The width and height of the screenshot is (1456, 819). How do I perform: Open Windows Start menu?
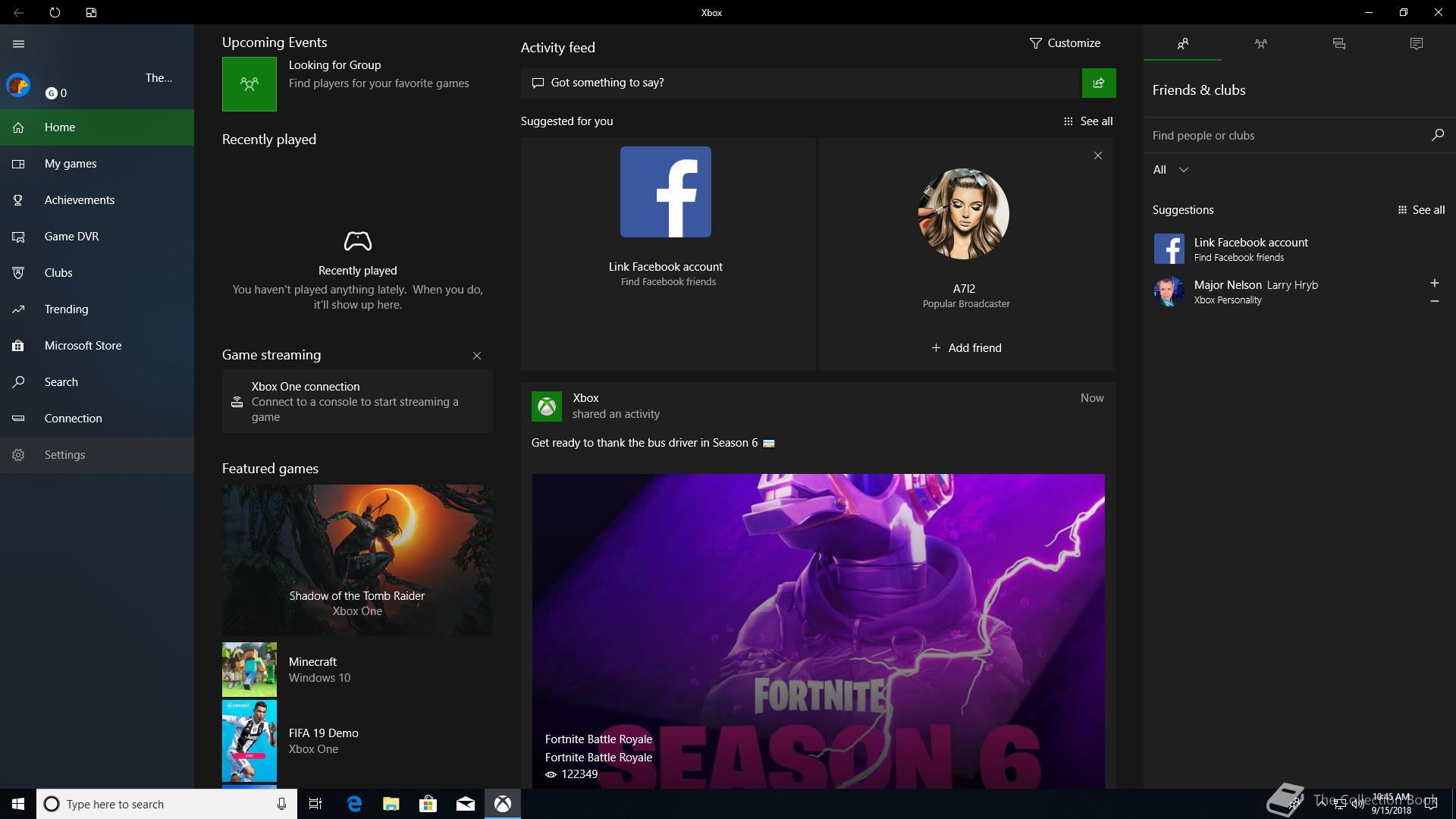[18, 804]
